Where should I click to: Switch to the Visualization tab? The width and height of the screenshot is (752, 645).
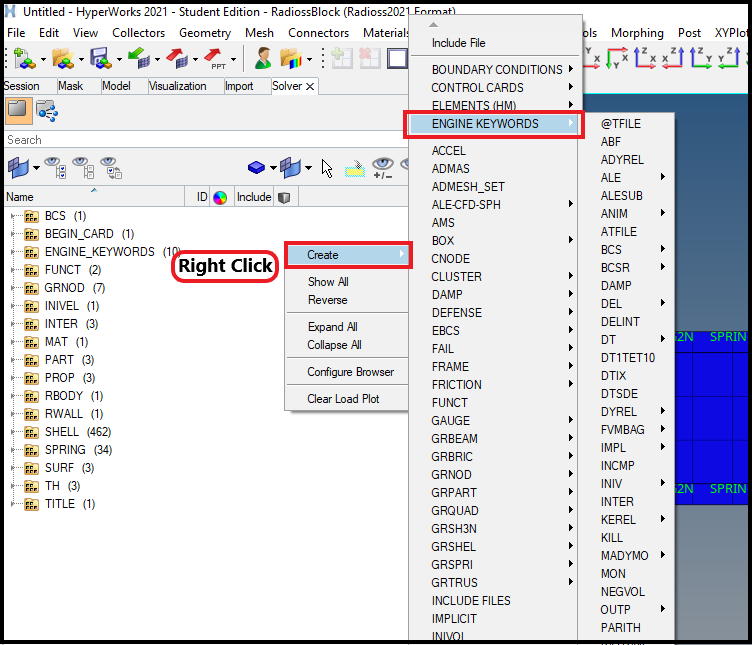click(177, 86)
